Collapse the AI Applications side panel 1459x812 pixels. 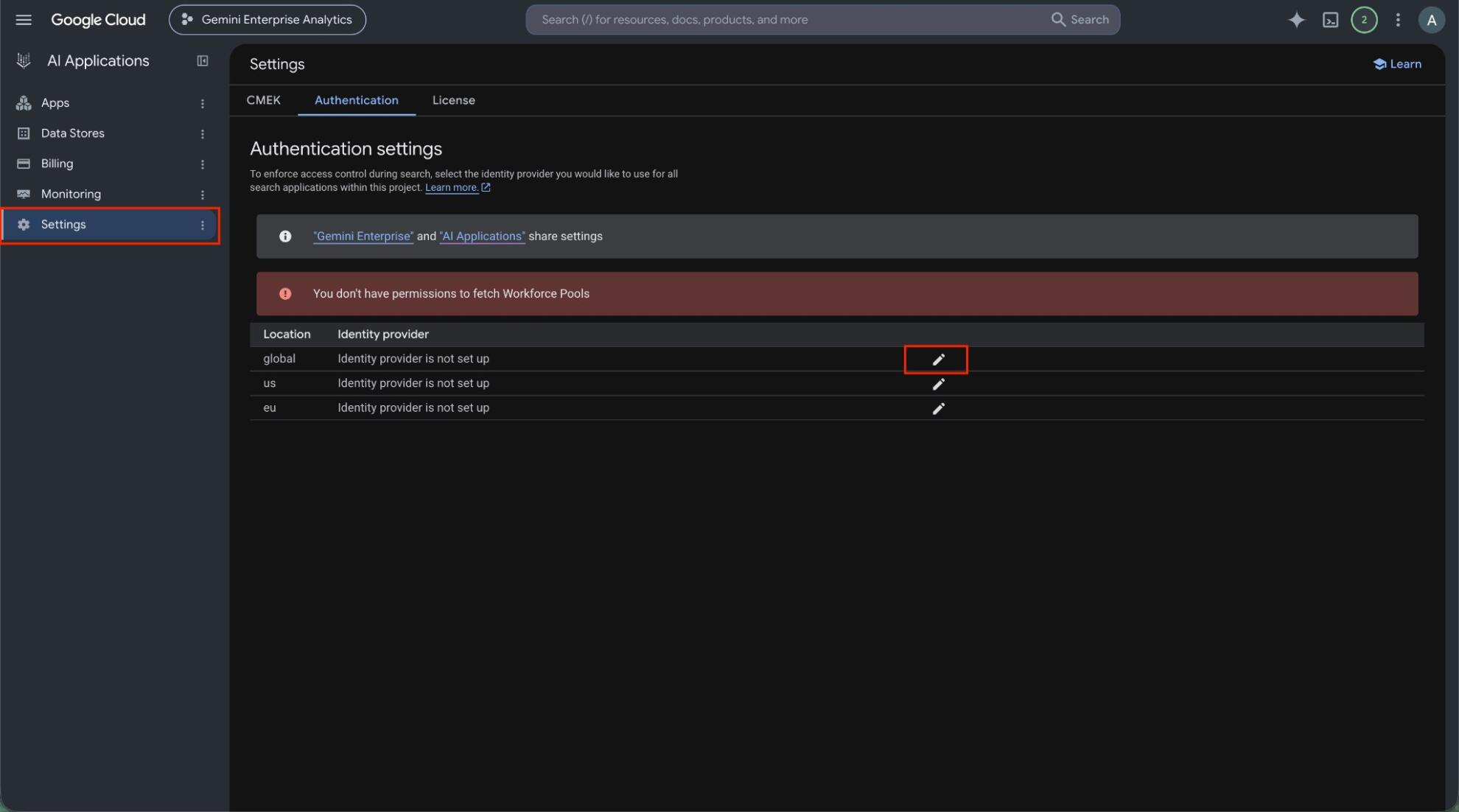click(x=203, y=61)
